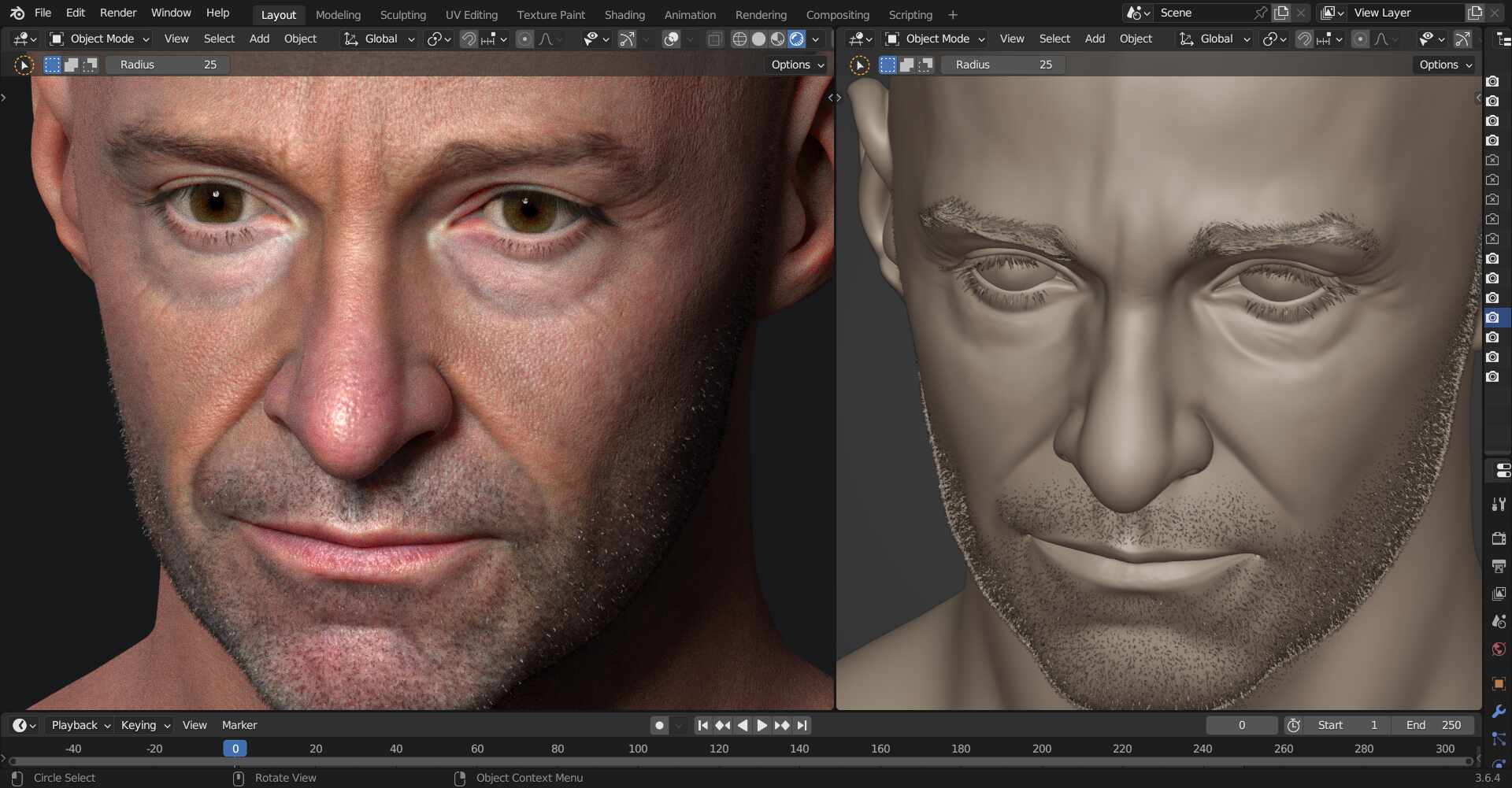Toggle the auto keying record button

click(x=660, y=725)
